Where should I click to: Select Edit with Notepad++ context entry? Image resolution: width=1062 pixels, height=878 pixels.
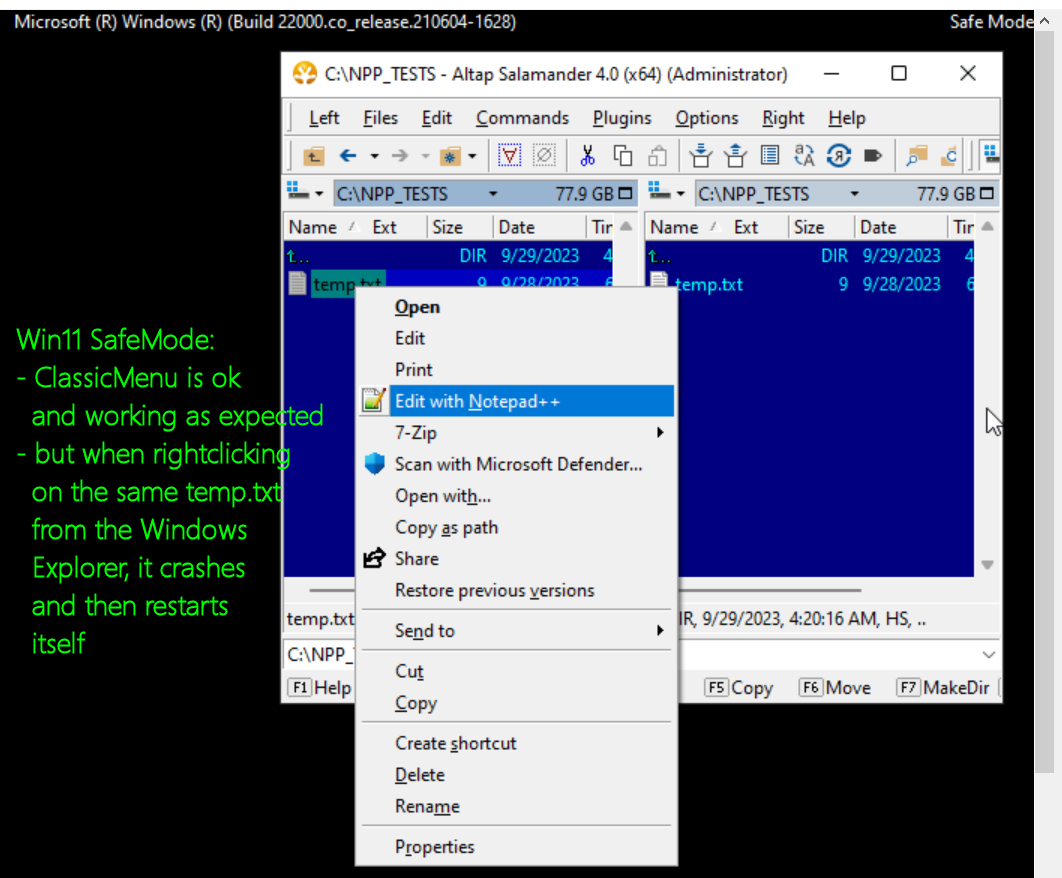516,401
